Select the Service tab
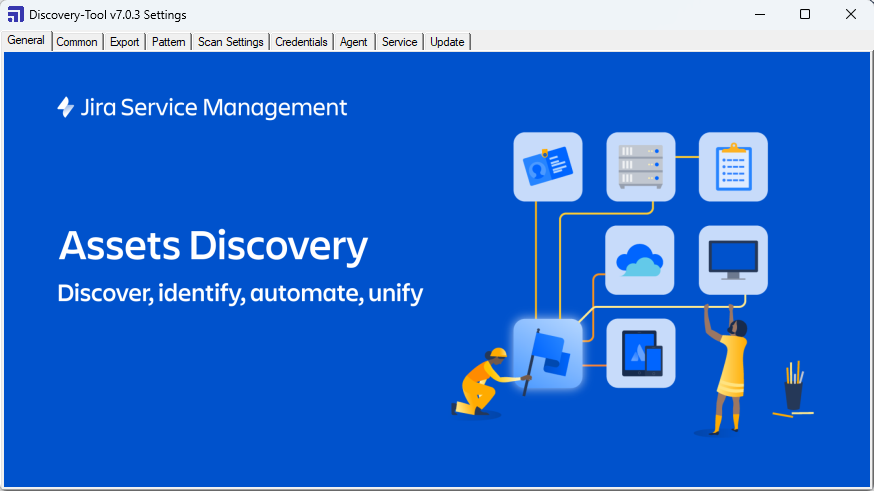The height and width of the screenshot is (491, 874). (x=399, y=42)
